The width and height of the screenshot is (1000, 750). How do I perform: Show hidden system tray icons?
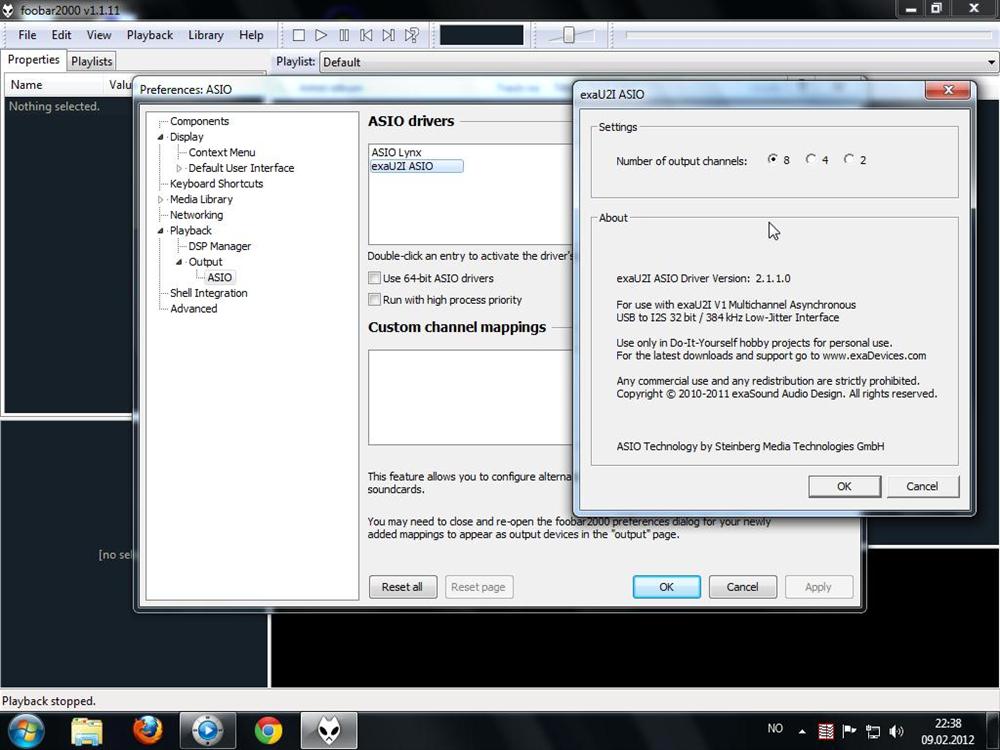click(802, 731)
